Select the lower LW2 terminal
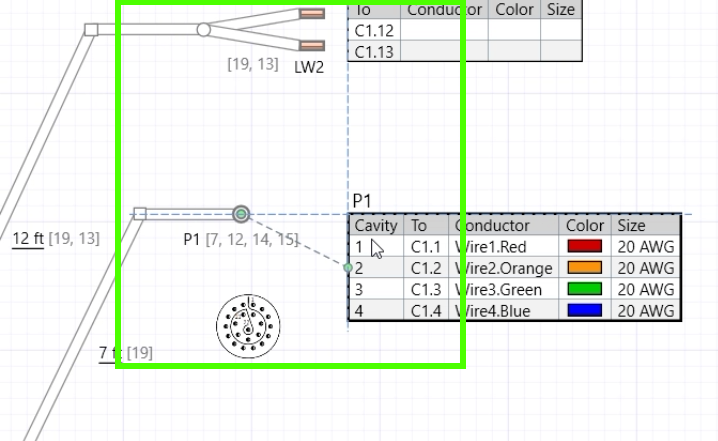The width and height of the screenshot is (718, 441). [312, 45]
